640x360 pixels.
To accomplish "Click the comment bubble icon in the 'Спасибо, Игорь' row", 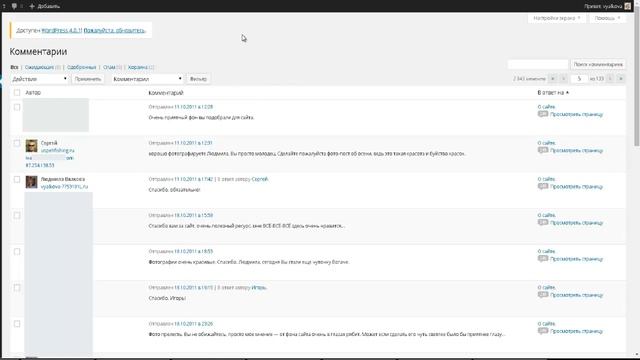I will (x=543, y=295).
